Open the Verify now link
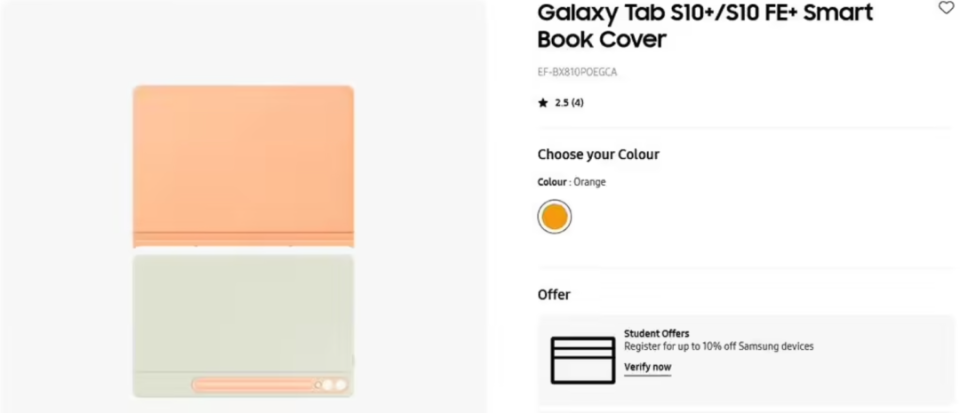Image resolution: width=960 pixels, height=413 pixels. [647, 367]
